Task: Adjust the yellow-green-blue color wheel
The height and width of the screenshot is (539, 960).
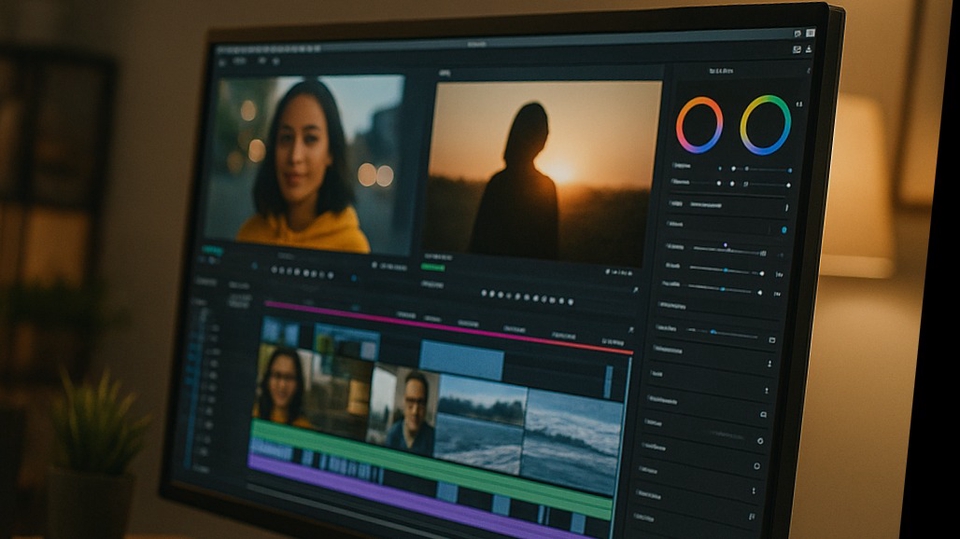Action: (765, 125)
